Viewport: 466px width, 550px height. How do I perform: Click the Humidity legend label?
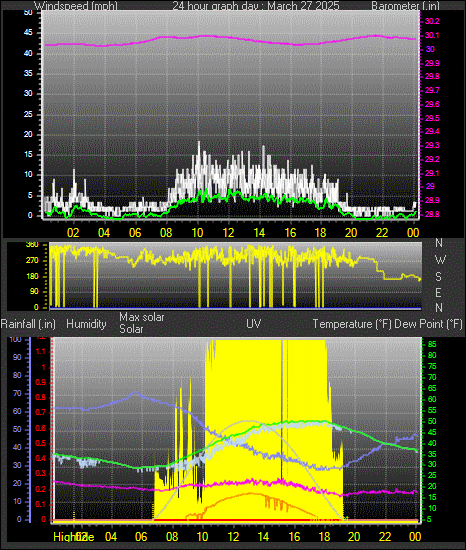pyautogui.click(x=86, y=324)
